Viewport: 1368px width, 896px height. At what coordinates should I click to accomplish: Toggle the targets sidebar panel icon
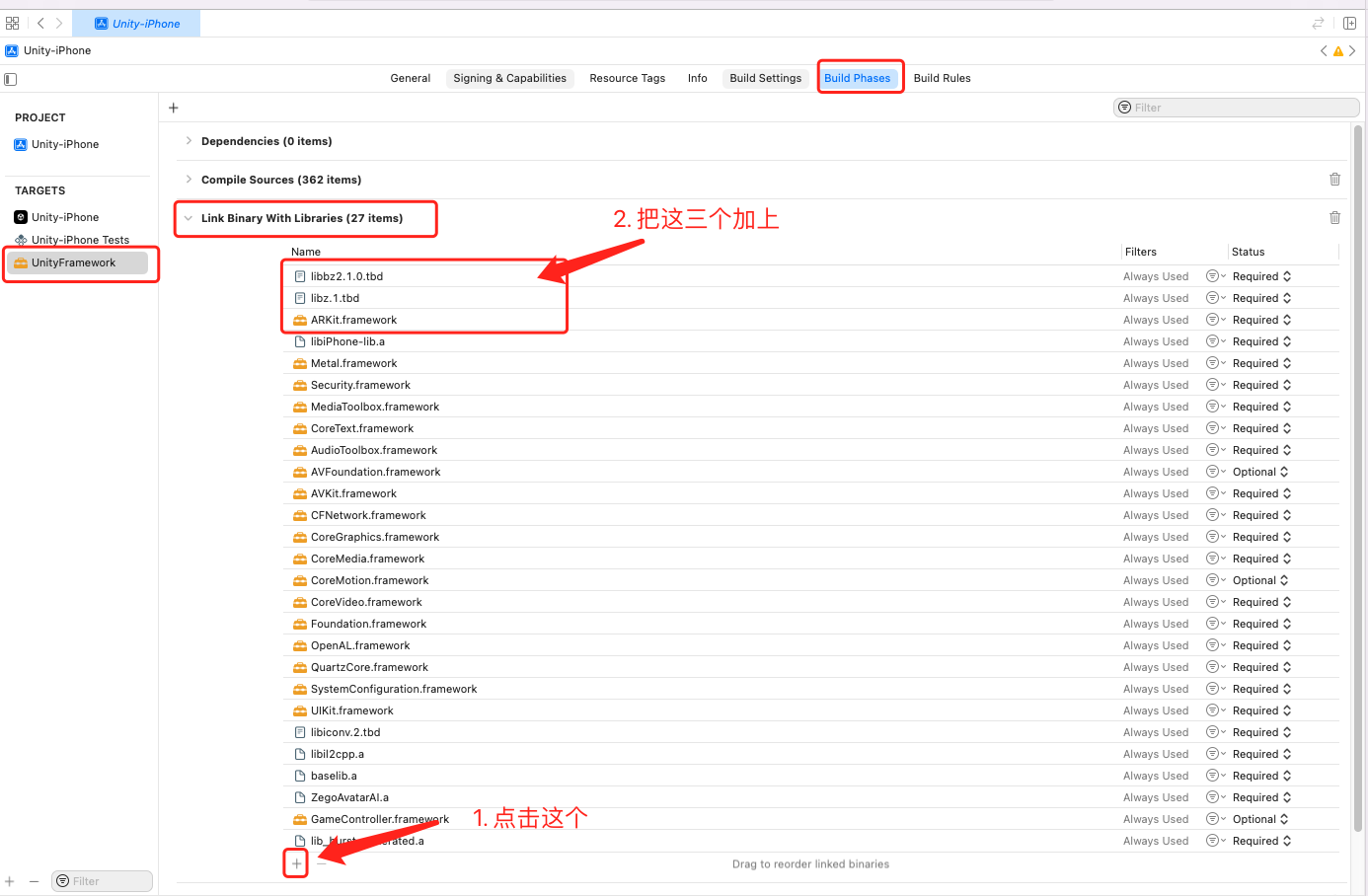(x=11, y=79)
